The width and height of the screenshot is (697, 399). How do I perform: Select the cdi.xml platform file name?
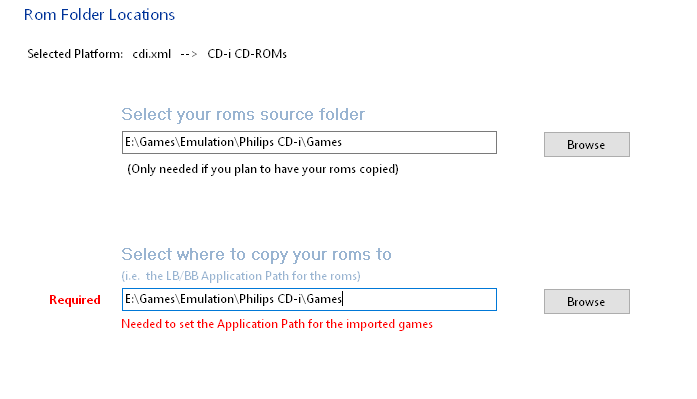click(x=152, y=54)
